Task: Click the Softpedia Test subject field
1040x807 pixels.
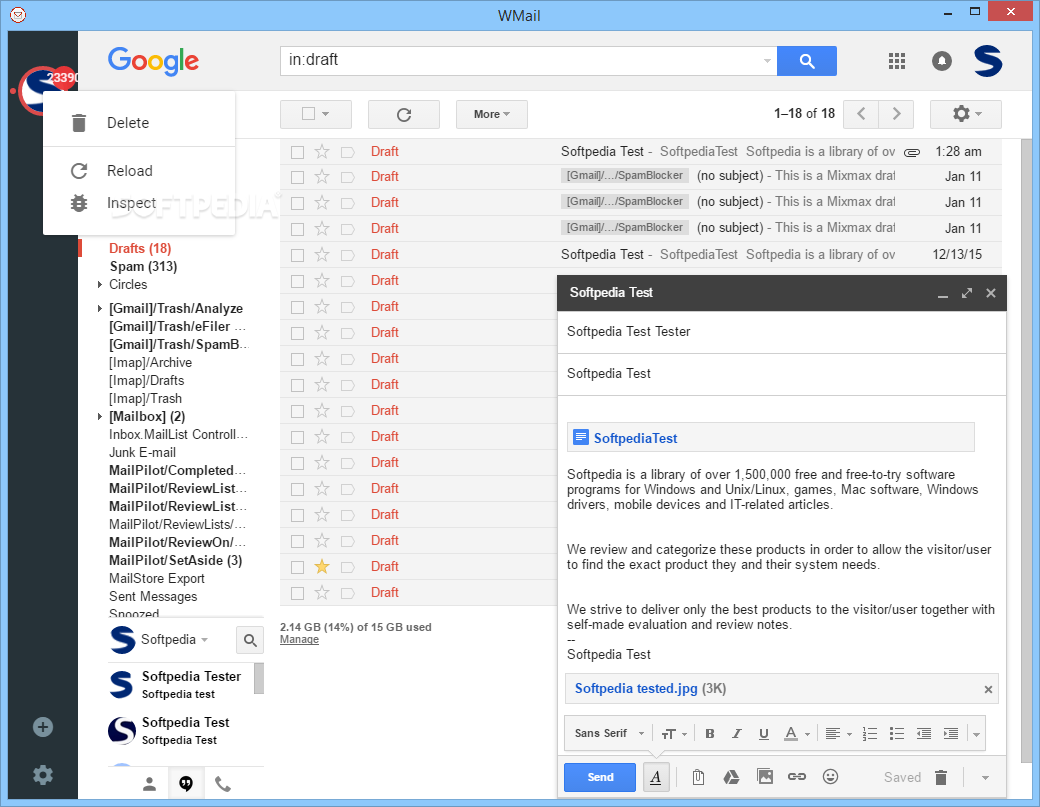Action: tap(781, 374)
